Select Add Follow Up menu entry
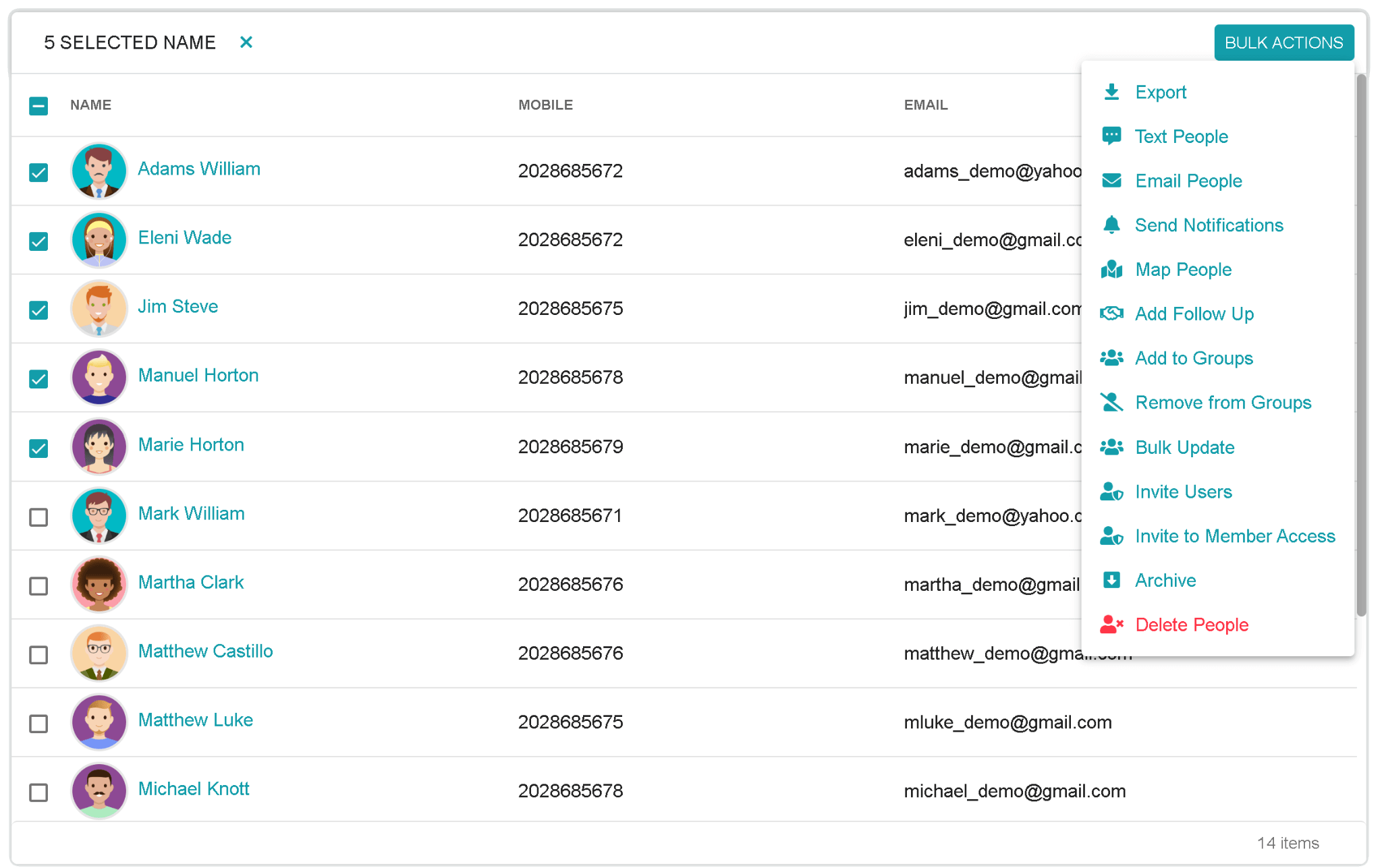The height and width of the screenshot is (868, 1382). [x=1217, y=314]
